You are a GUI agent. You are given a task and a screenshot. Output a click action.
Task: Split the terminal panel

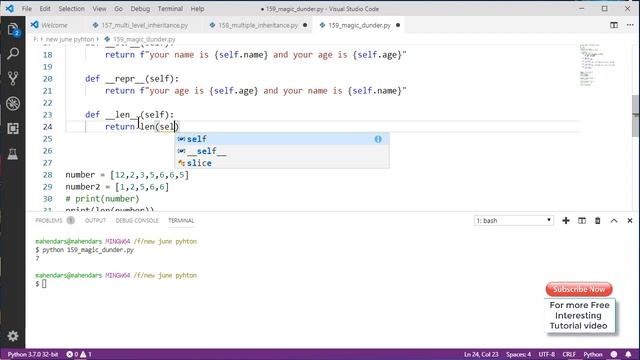pyautogui.click(x=582, y=220)
